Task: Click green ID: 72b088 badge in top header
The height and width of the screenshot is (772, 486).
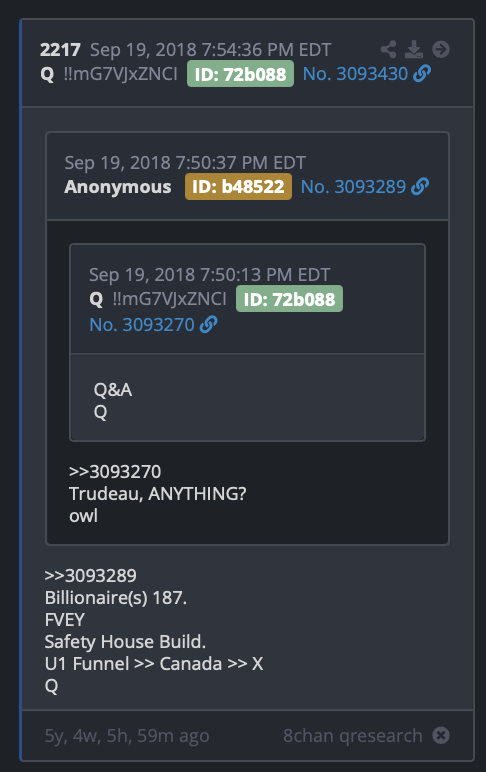Action: (240, 74)
